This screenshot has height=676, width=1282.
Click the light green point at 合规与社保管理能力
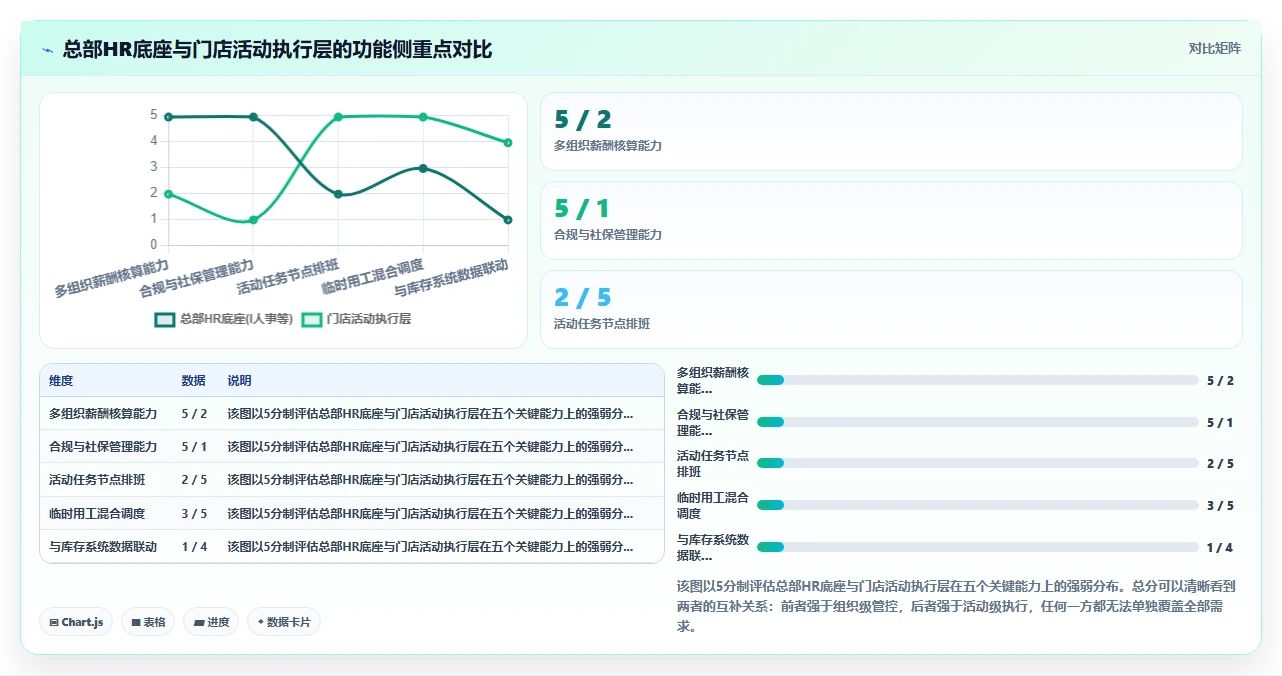pyautogui.click(x=253, y=220)
